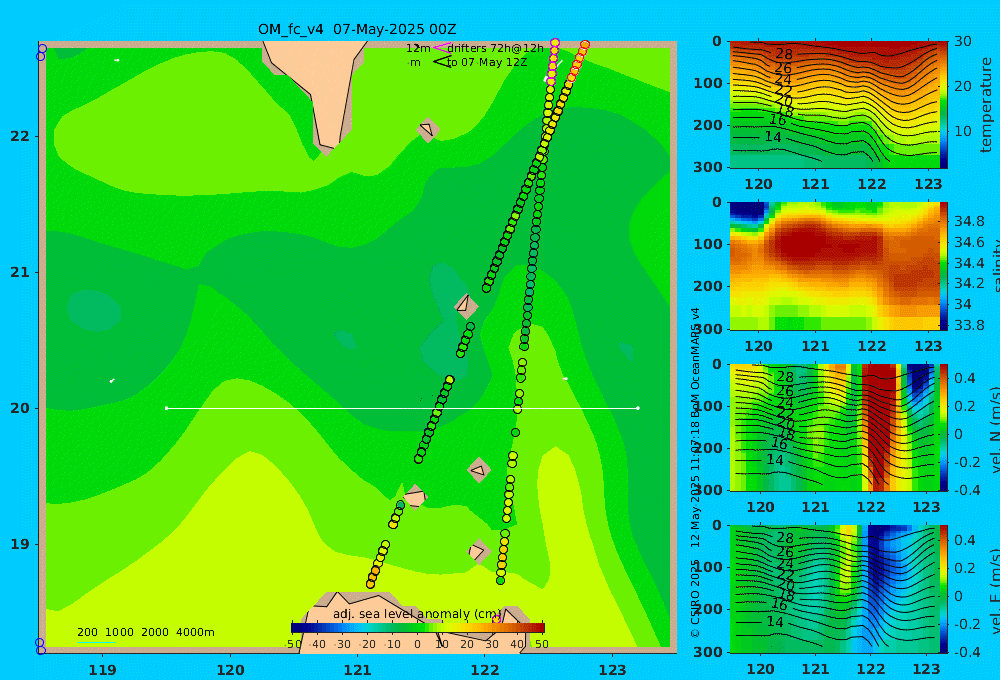
Task: Click the 'to 07 May 12Z' legend text
Action: pos(487,63)
